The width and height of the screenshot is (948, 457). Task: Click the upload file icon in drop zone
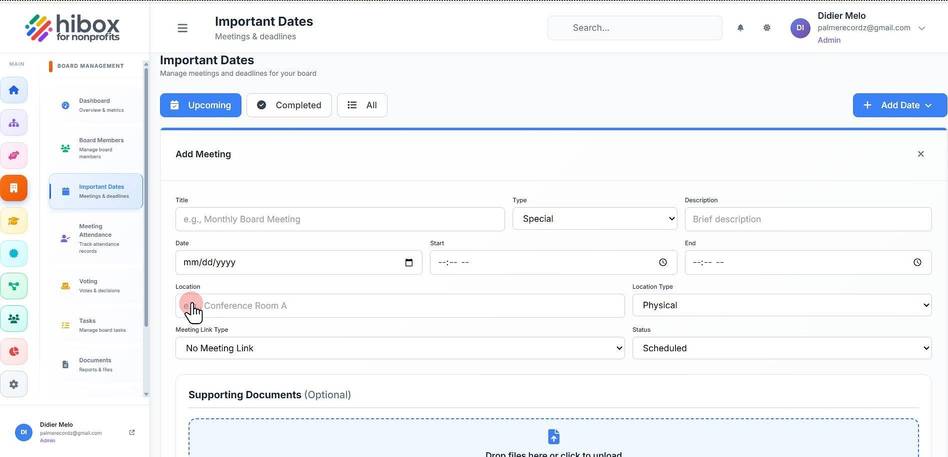click(x=553, y=436)
